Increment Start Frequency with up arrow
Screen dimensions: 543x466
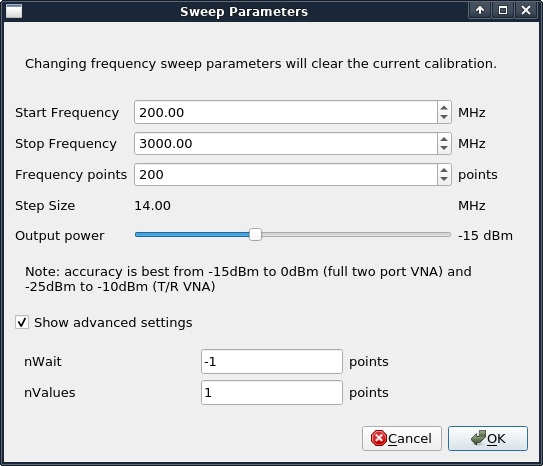pyautogui.click(x=444, y=107)
